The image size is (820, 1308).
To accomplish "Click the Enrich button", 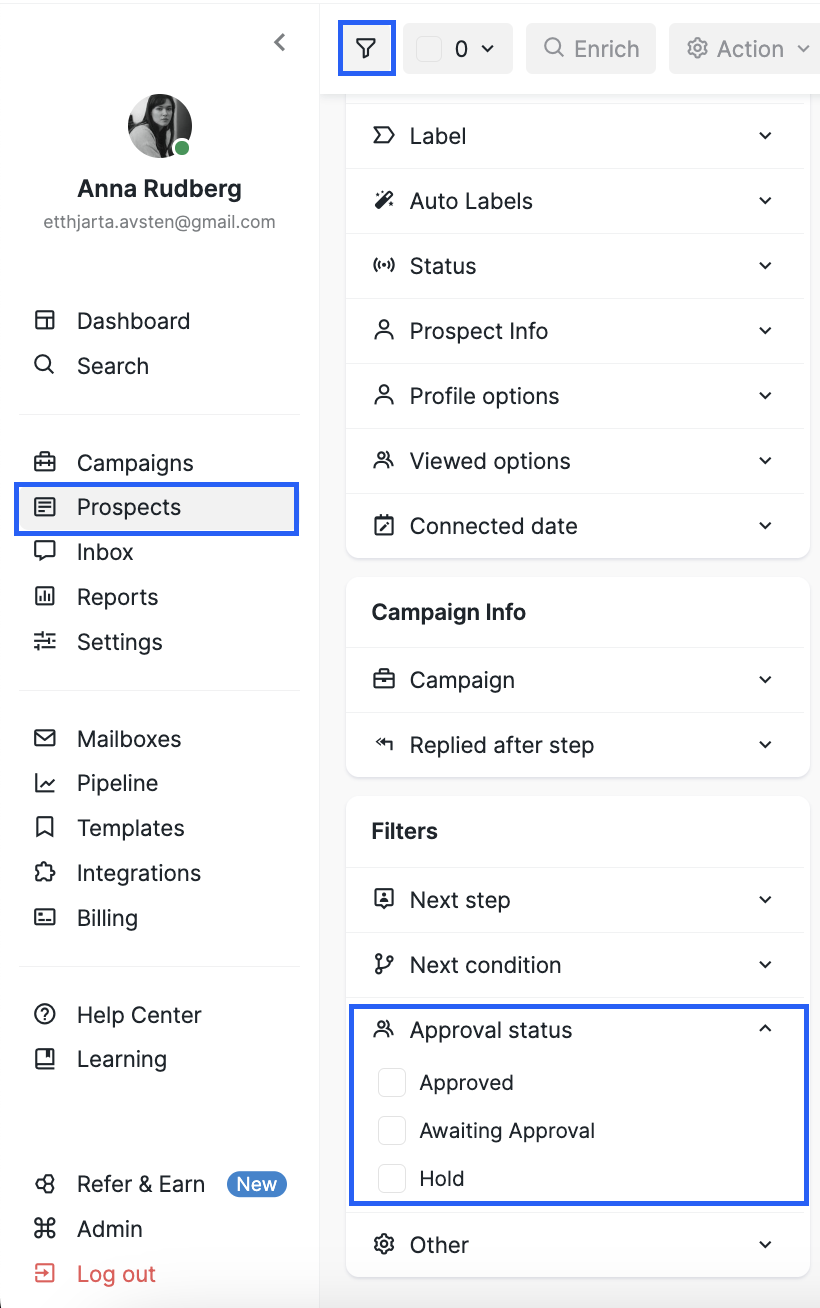I will tap(591, 48).
